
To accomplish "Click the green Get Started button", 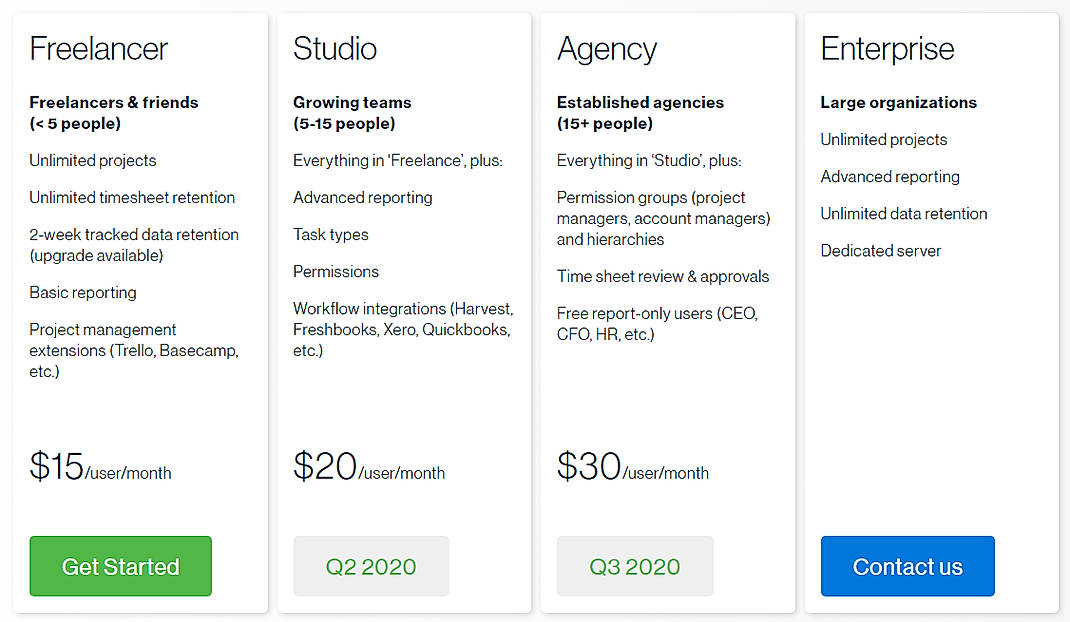I will click(x=120, y=566).
